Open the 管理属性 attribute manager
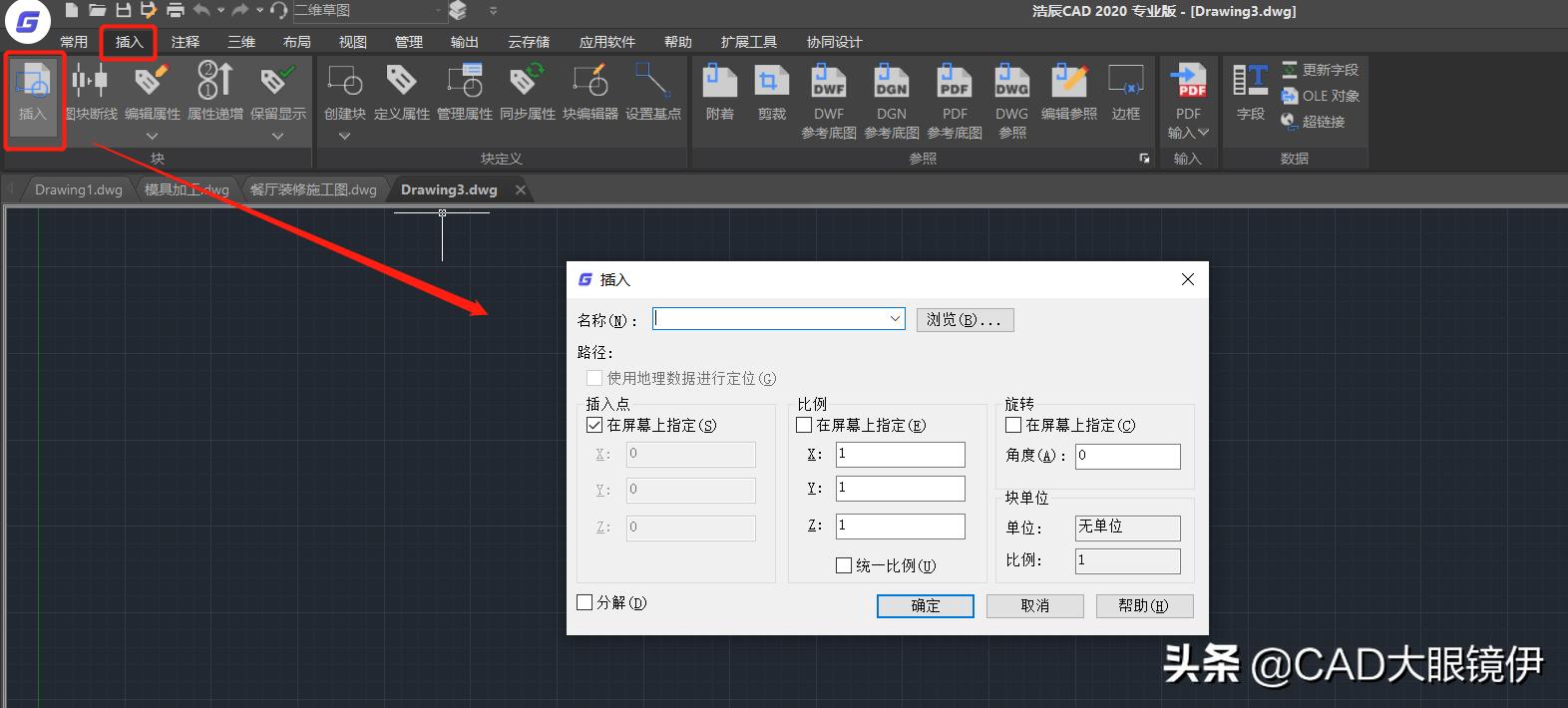Screen dimensions: 1568x708 point(465,92)
